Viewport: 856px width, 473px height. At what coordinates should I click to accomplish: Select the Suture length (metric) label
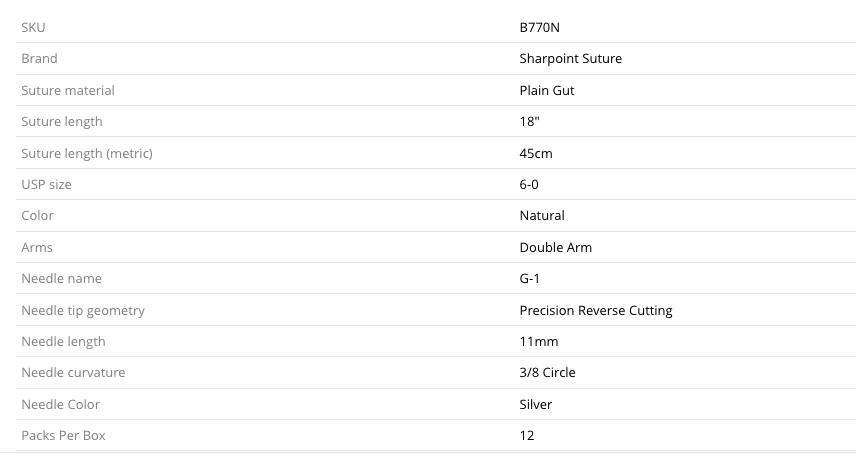coord(87,153)
